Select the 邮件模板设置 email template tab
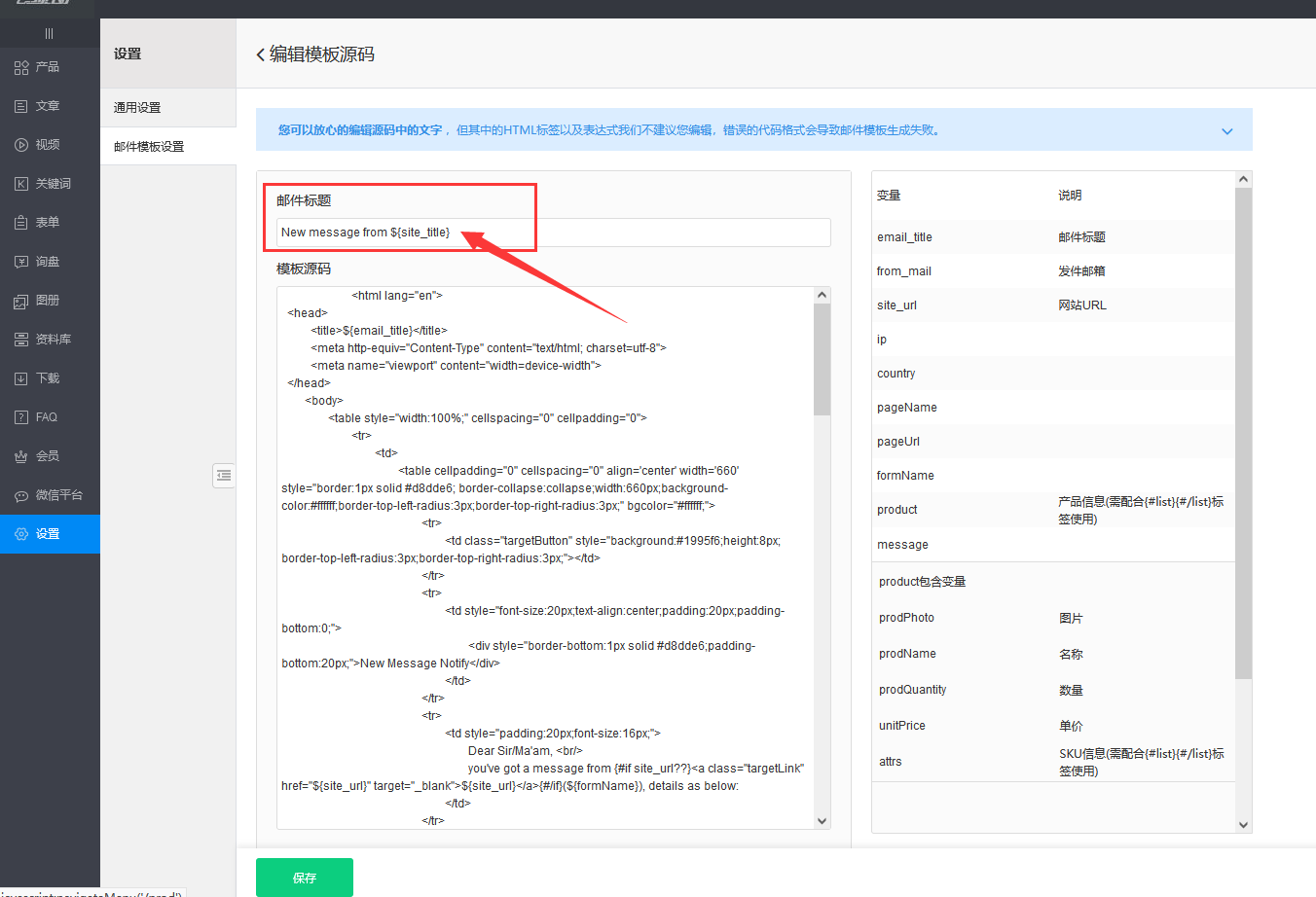1316x897 pixels. pos(149,147)
